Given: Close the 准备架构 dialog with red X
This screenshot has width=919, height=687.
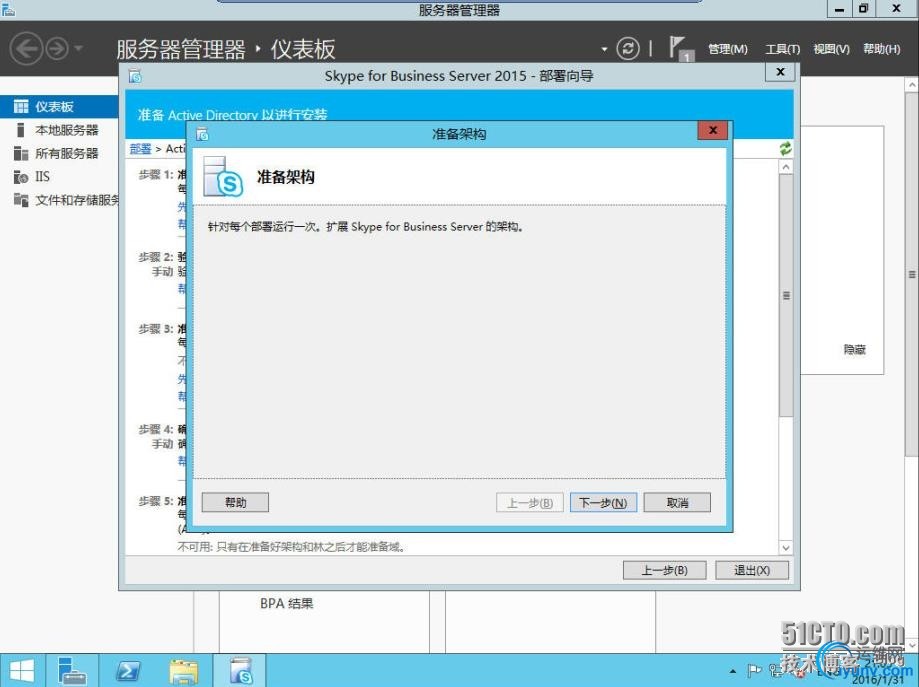Looking at the screenshot, I should click(x=713, y=130).
